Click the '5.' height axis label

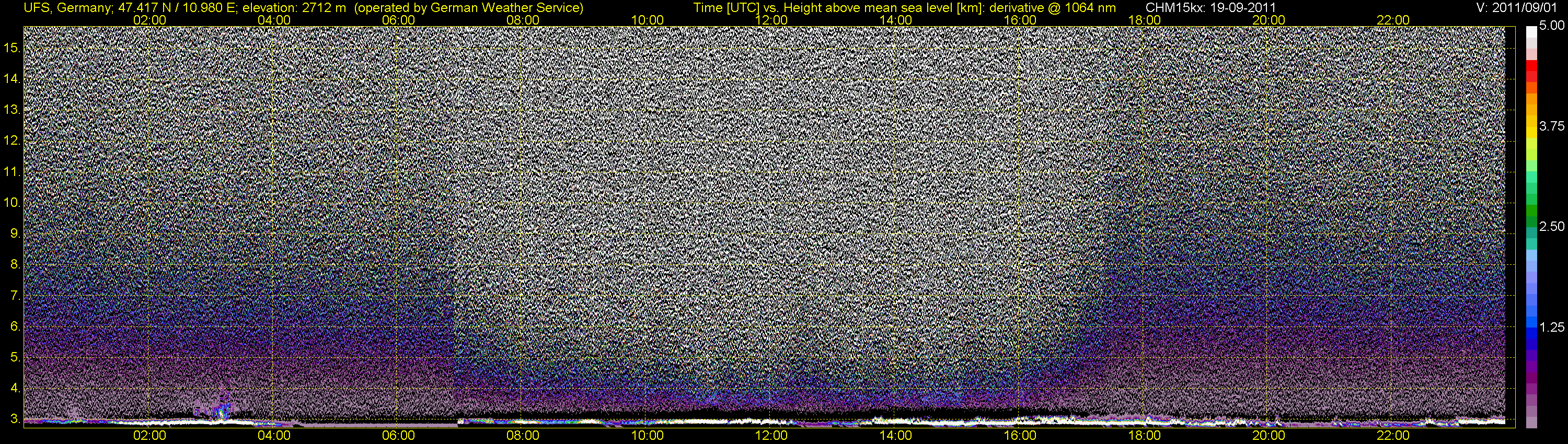coord(15,357)
